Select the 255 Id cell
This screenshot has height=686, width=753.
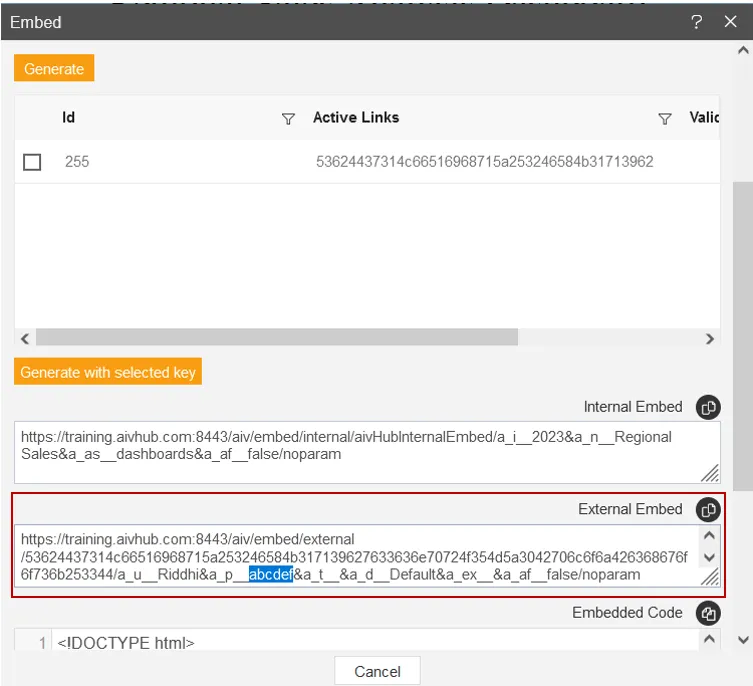tap(77, 161)
